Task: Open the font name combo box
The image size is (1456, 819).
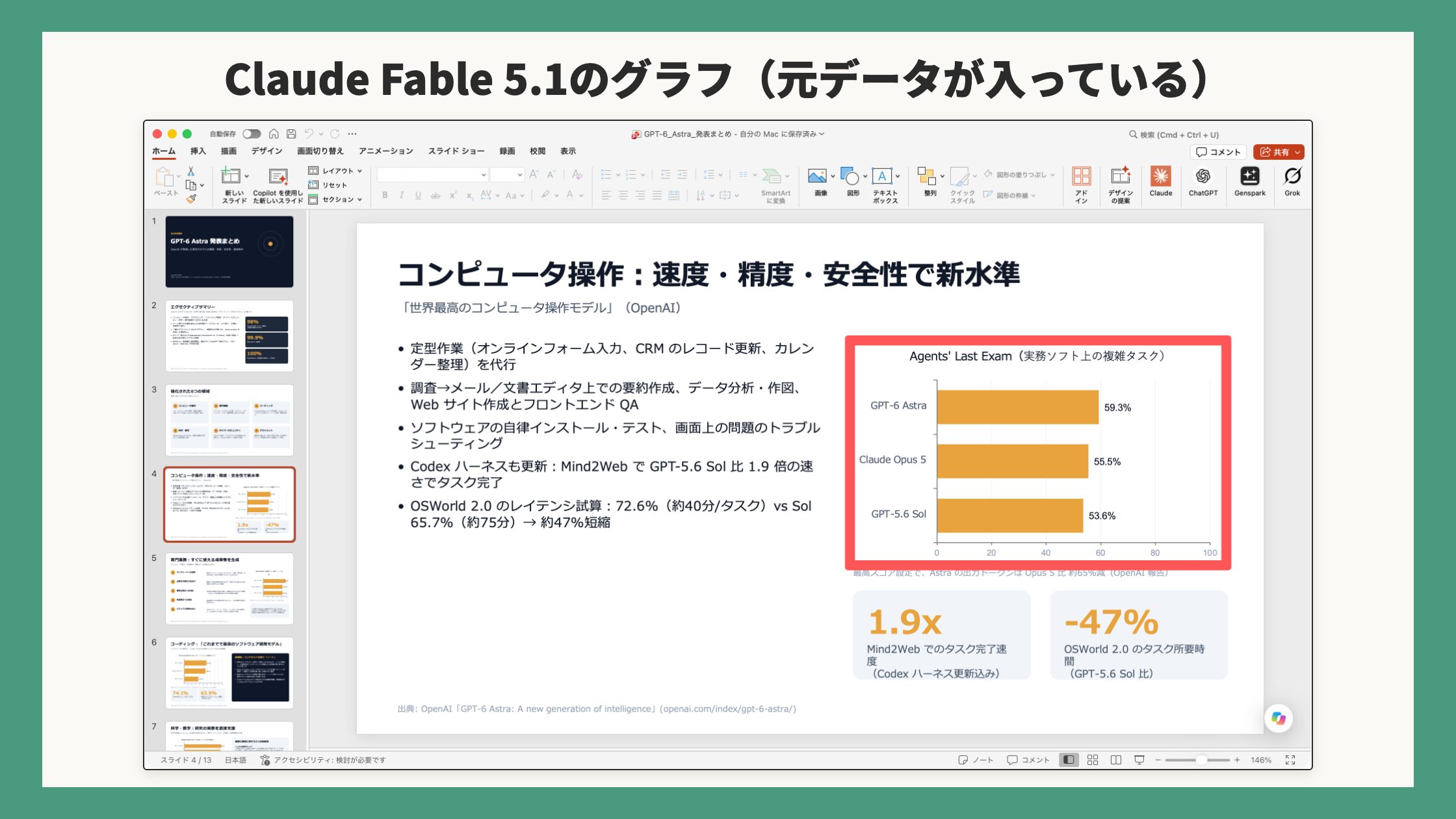Action: [432, 174]
